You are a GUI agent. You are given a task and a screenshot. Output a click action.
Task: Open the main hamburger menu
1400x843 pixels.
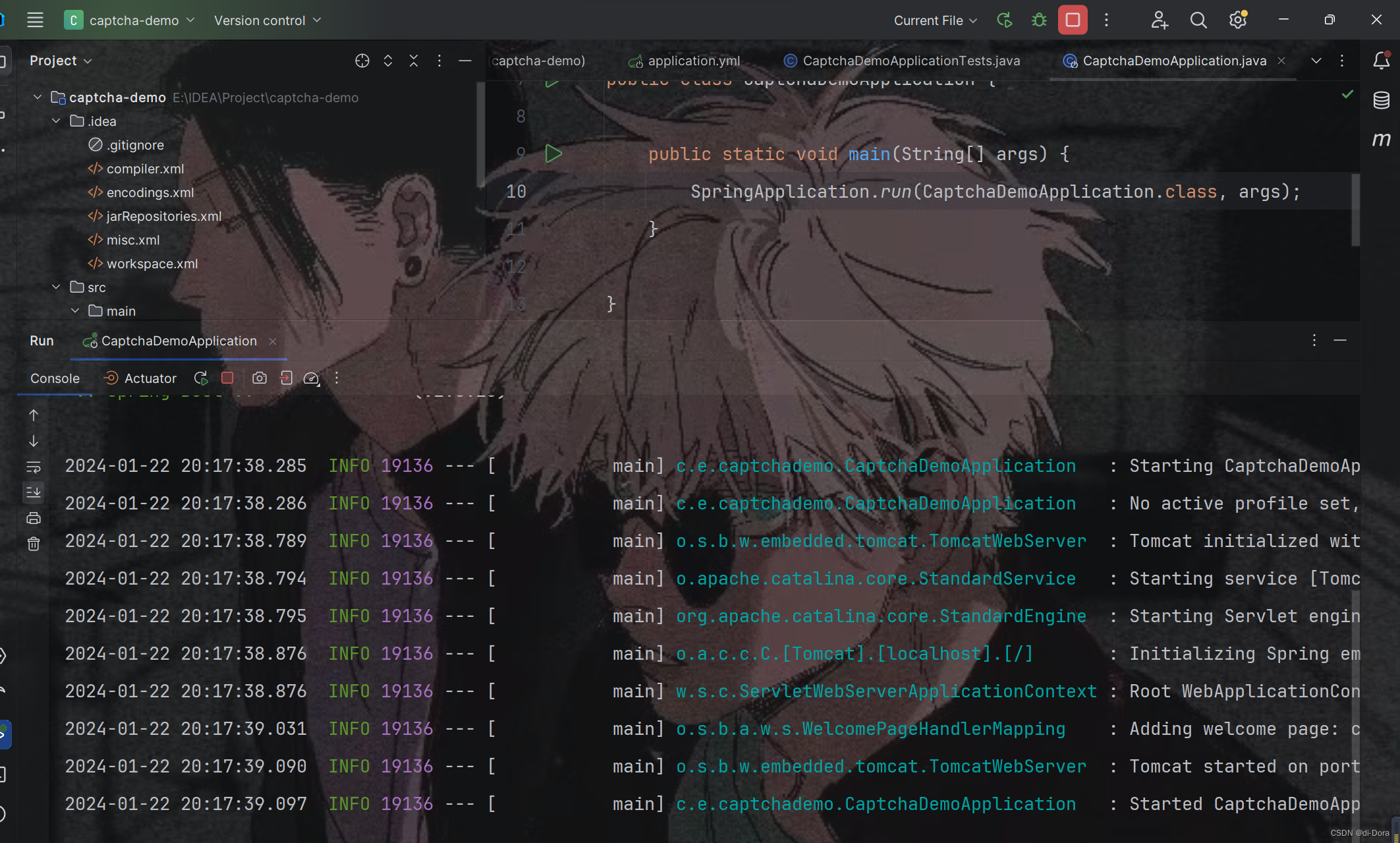pyautogui.click(x=35, y=20)
